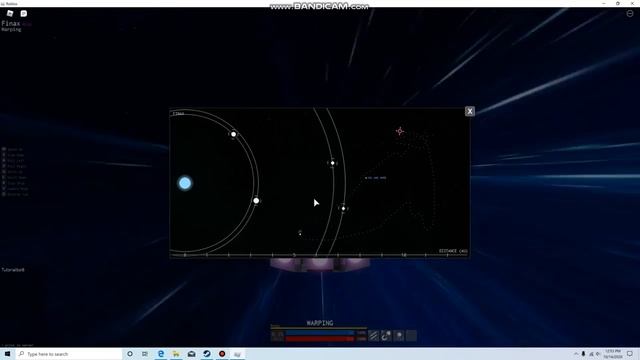Click the small marker below the cursor

click(300, 233)
